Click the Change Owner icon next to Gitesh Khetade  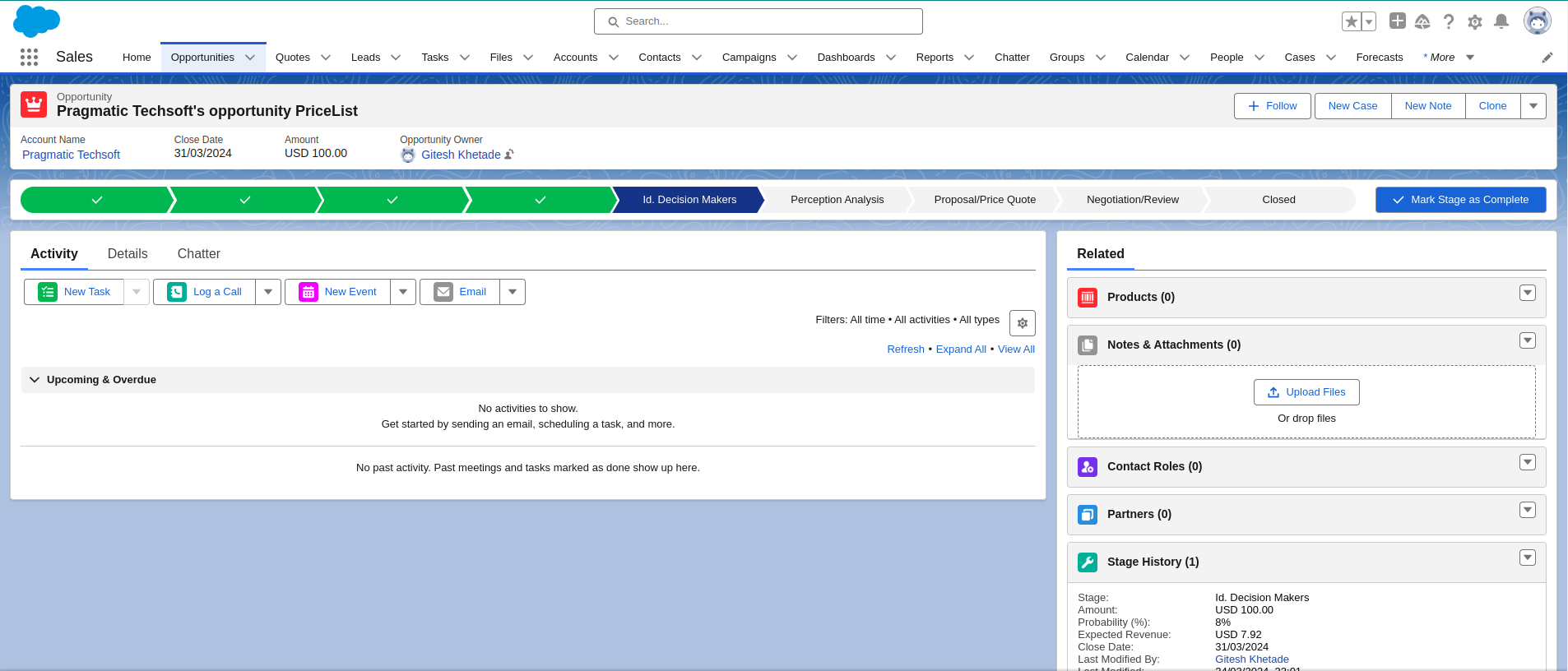tap(509, 155)
